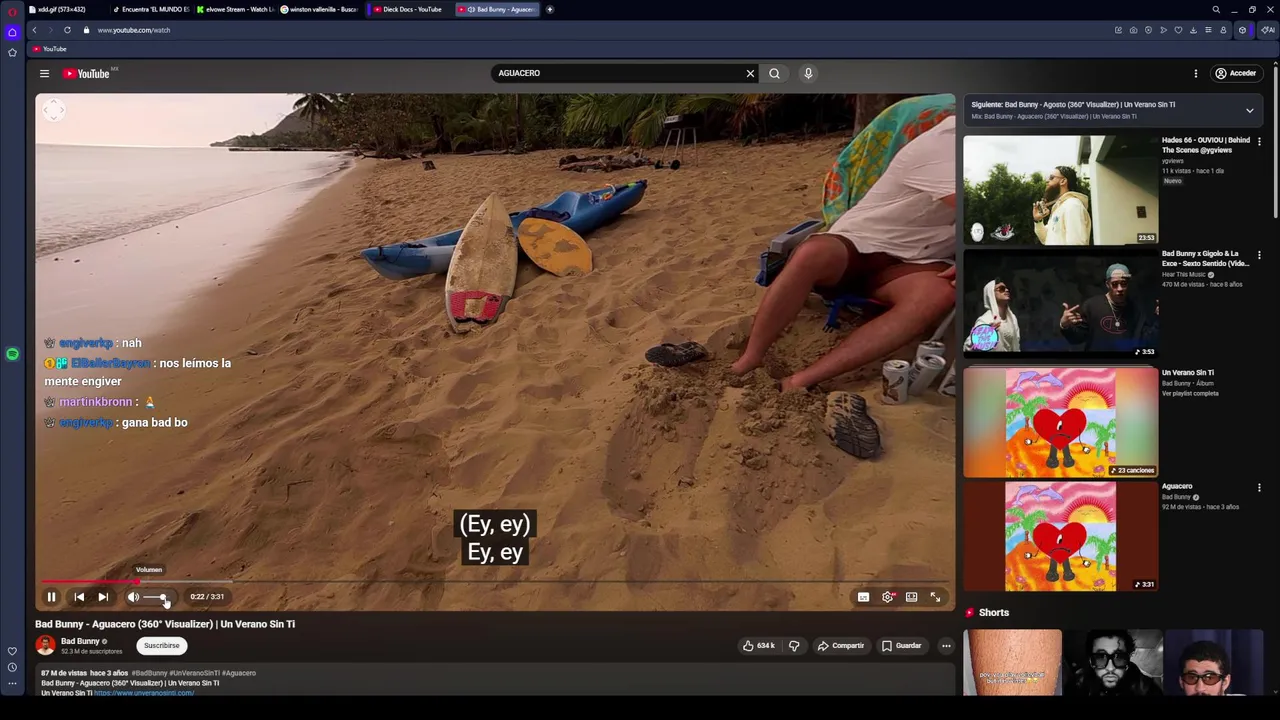Open the browser AI button in toolbar
This screenshot has width=1280, height=720.
1268,30
